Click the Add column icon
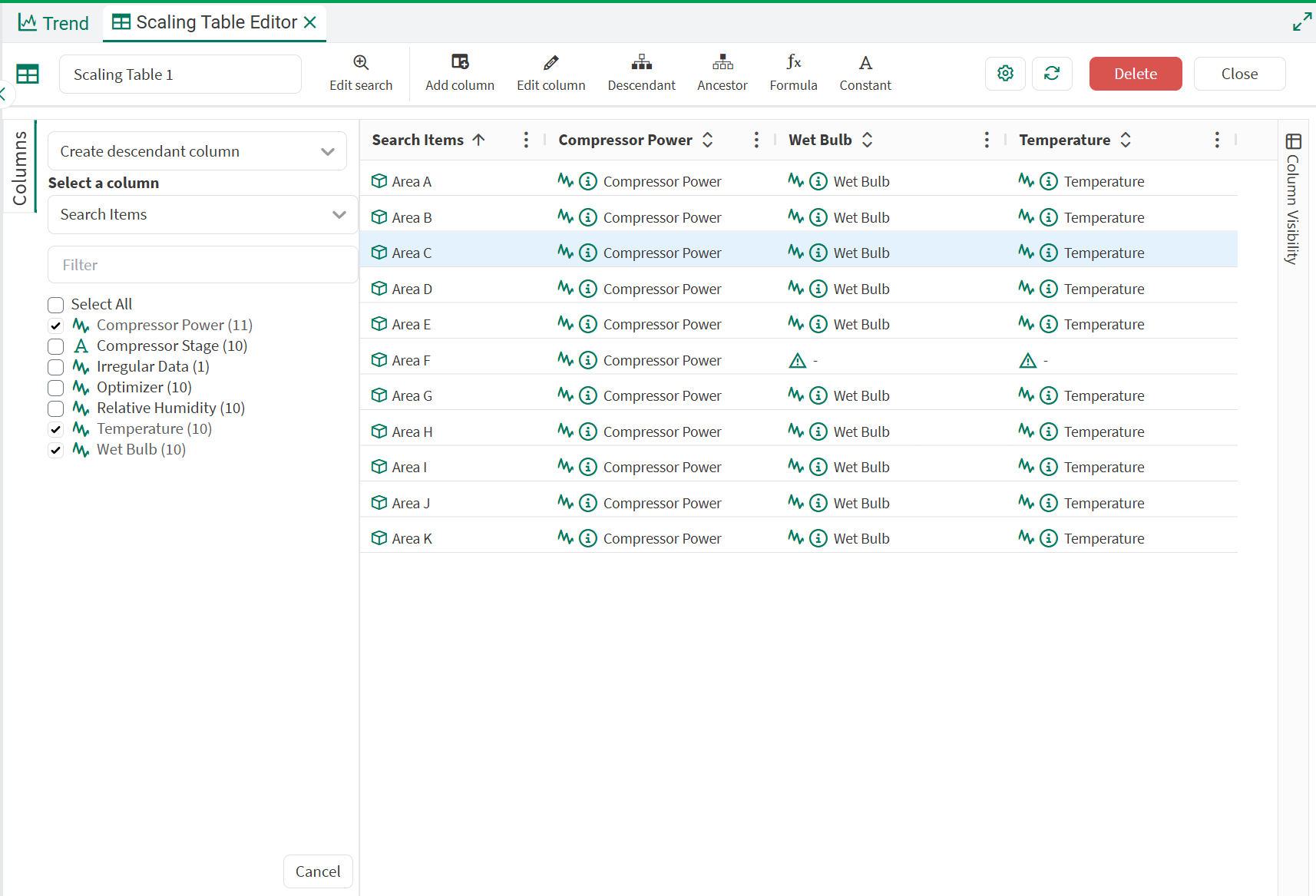The width and height of the screenshot is (1316, 896). click(x=460, y=62)
